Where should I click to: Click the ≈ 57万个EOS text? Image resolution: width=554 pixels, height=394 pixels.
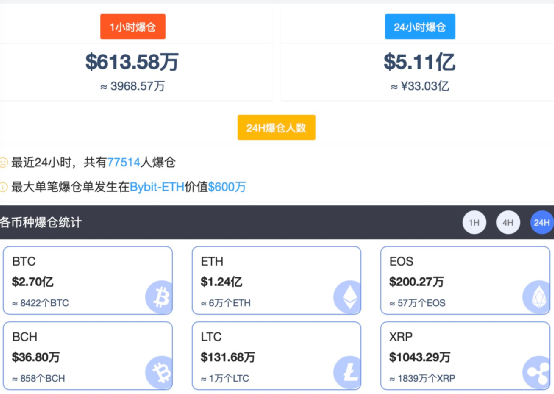[417, 303]
